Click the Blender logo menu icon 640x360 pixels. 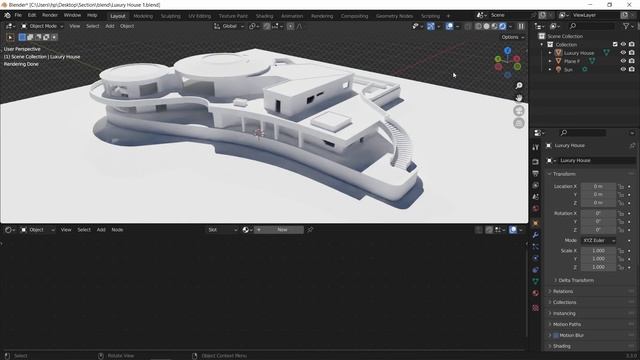tap(7, 16)
